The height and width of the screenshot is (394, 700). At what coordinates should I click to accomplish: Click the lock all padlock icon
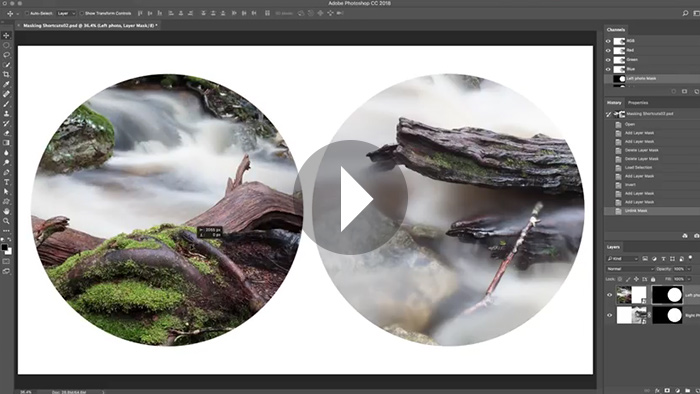653,279
